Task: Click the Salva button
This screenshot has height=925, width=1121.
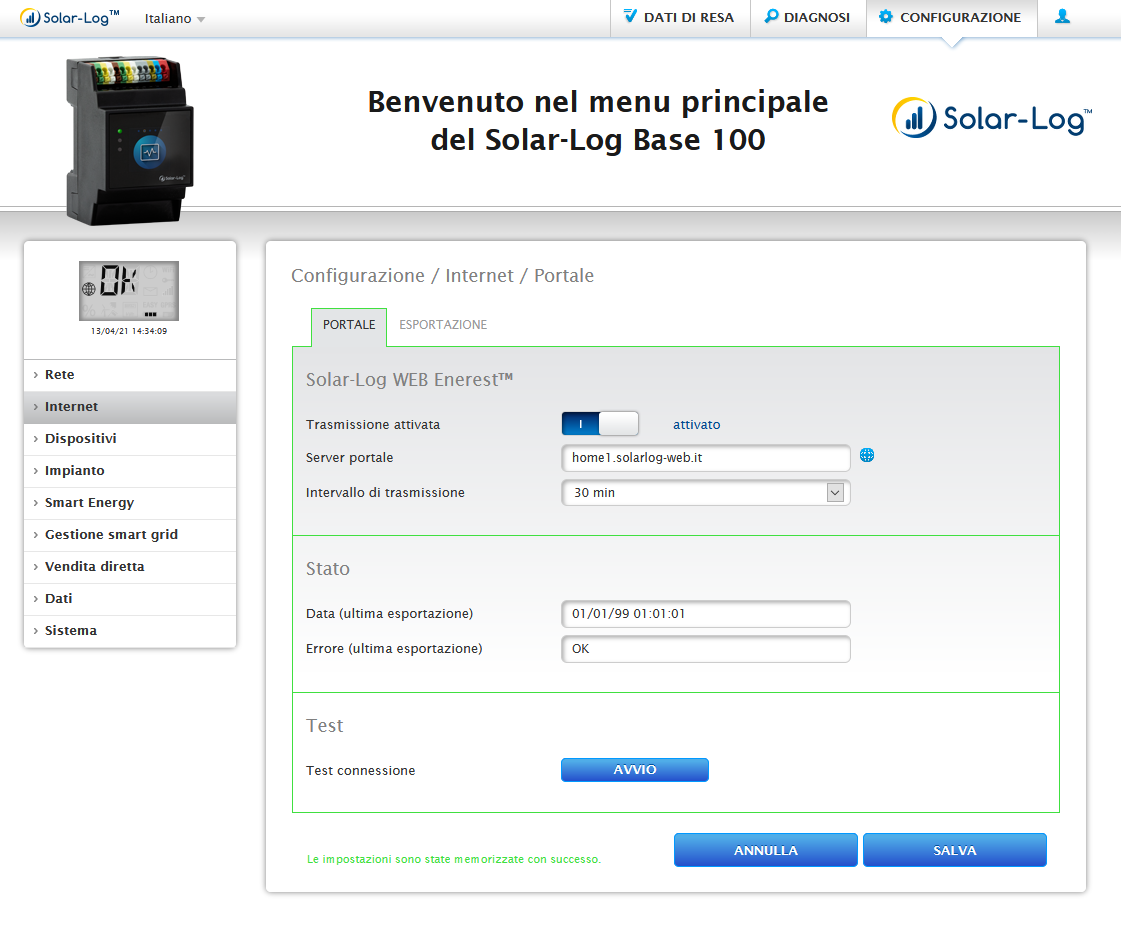Action: click(x=954, y=850)
